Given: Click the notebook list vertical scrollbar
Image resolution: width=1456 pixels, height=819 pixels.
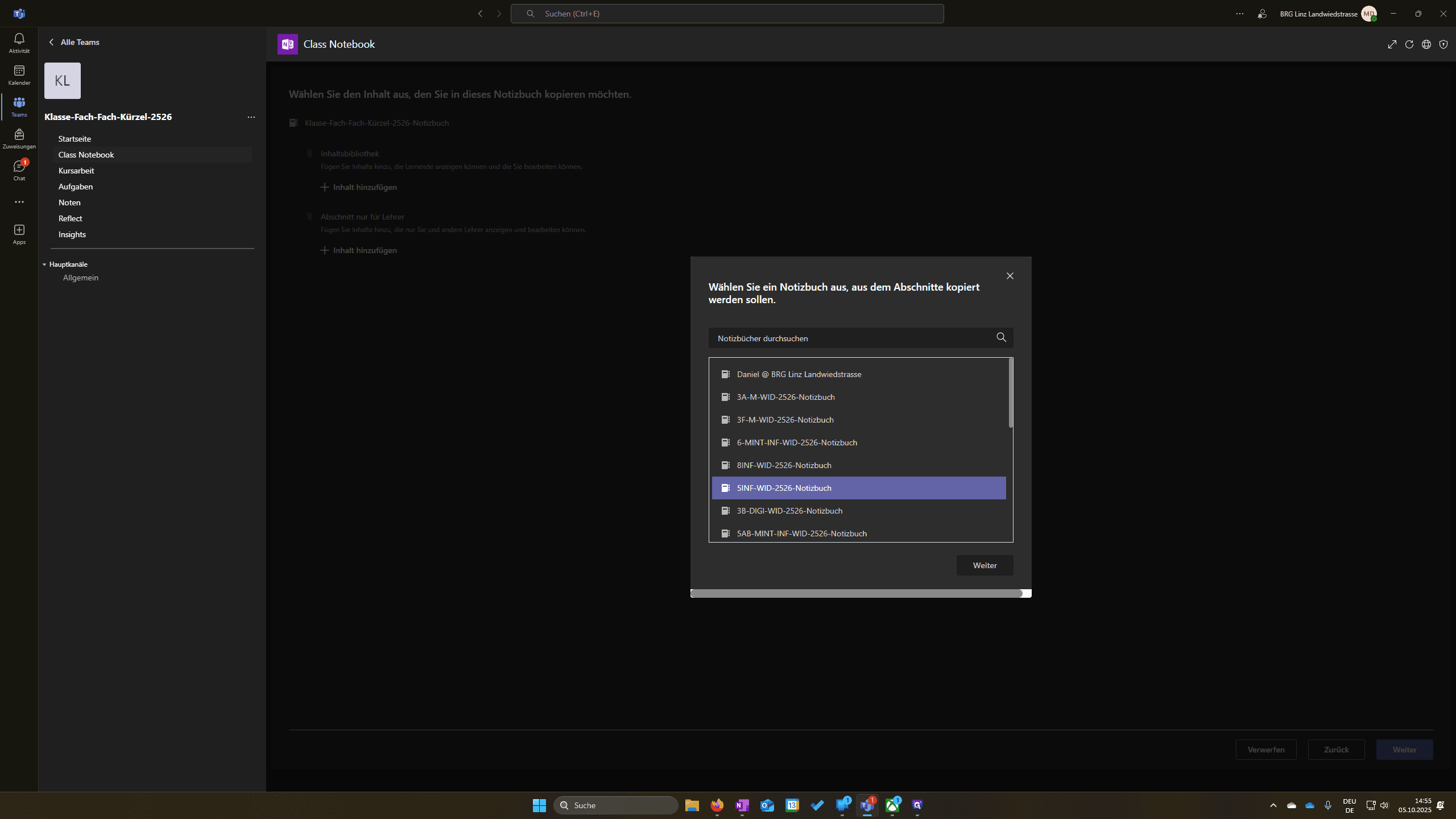Looking at the screenshot, I should (x=1011, y=393).
